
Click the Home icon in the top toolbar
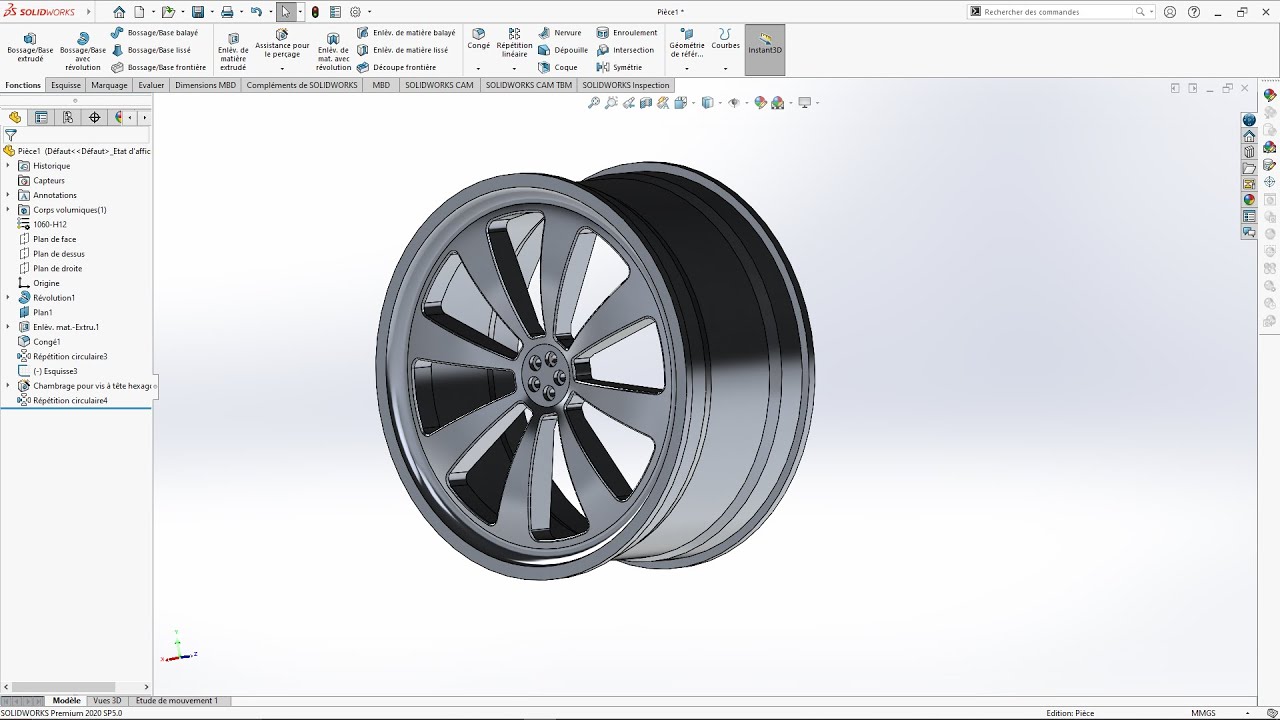pos(119,12)
